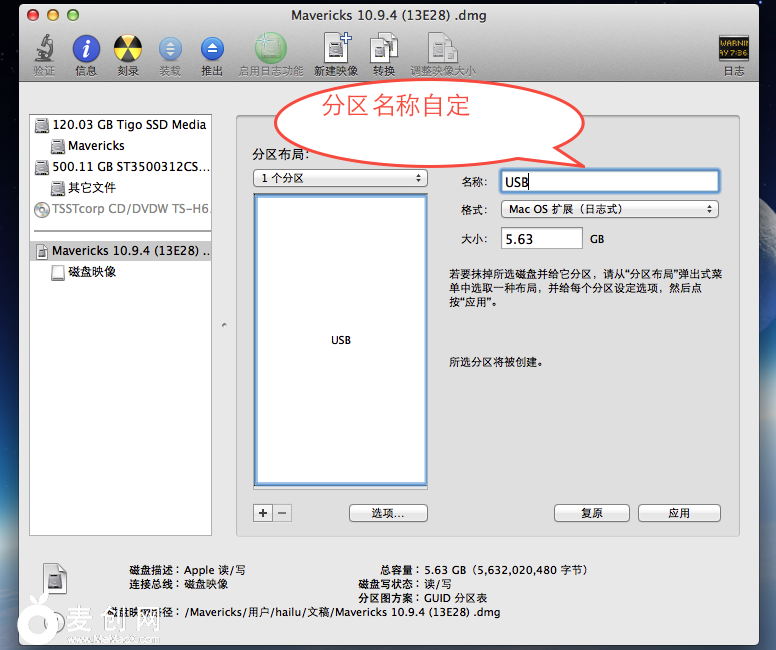The image size is (776, 650).
Task: Click the 所选分区将被创建 status text
Action: (x=496, y=362)
